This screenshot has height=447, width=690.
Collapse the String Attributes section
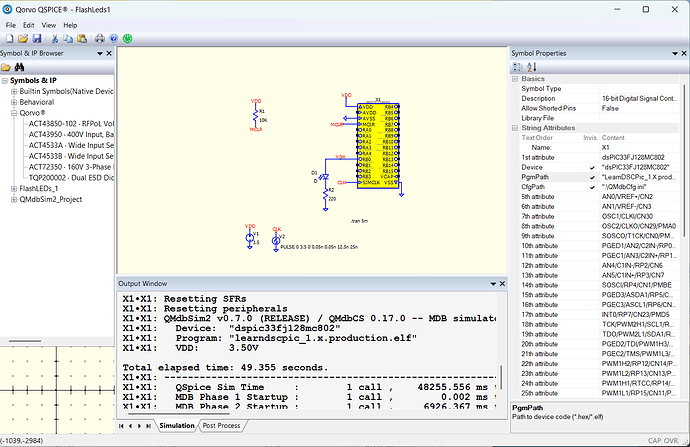[x=515, y=128]
